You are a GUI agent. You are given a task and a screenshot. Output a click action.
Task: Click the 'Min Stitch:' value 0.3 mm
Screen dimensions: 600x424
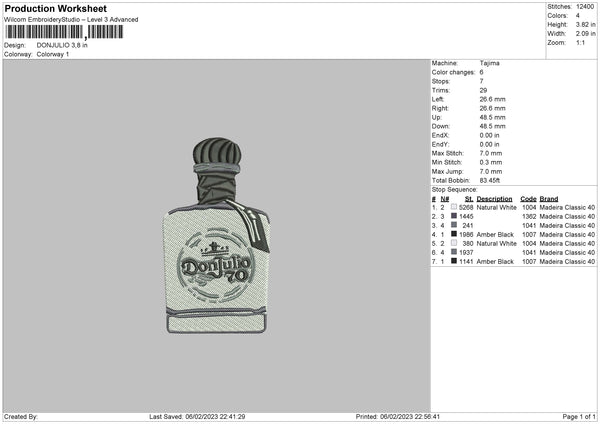coord(491,162)
